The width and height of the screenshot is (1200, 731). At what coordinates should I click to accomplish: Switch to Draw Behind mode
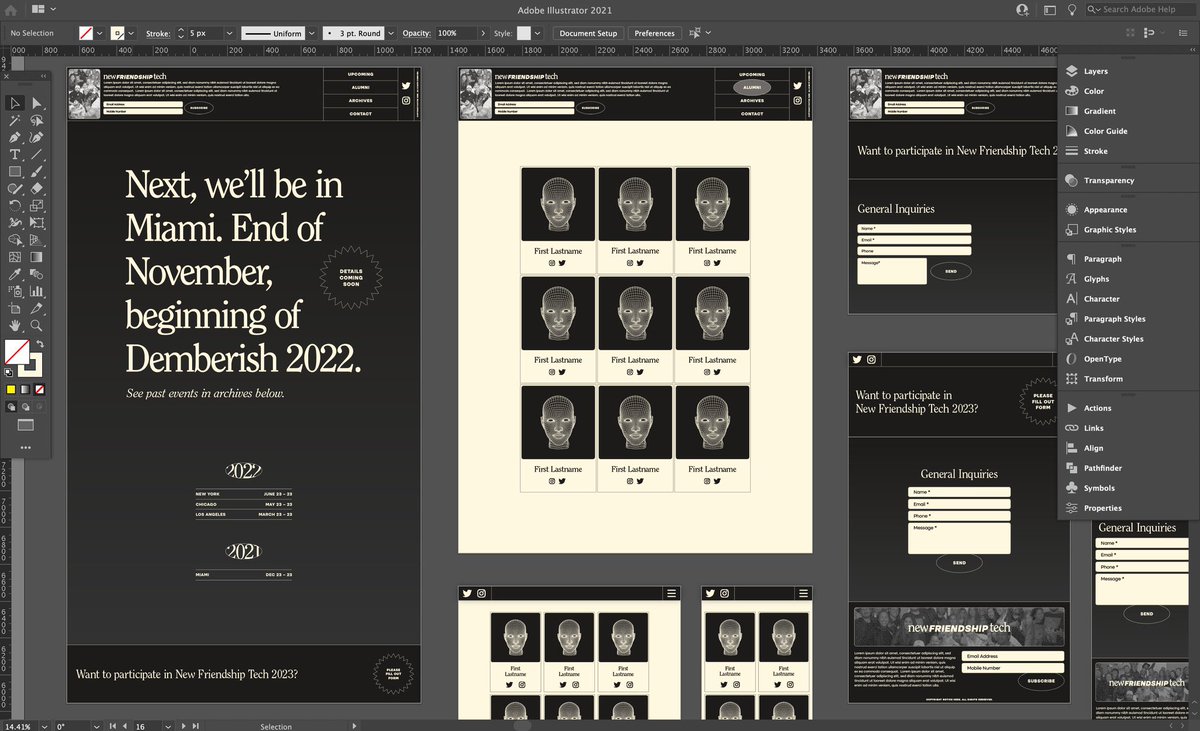tap(25, 407)
